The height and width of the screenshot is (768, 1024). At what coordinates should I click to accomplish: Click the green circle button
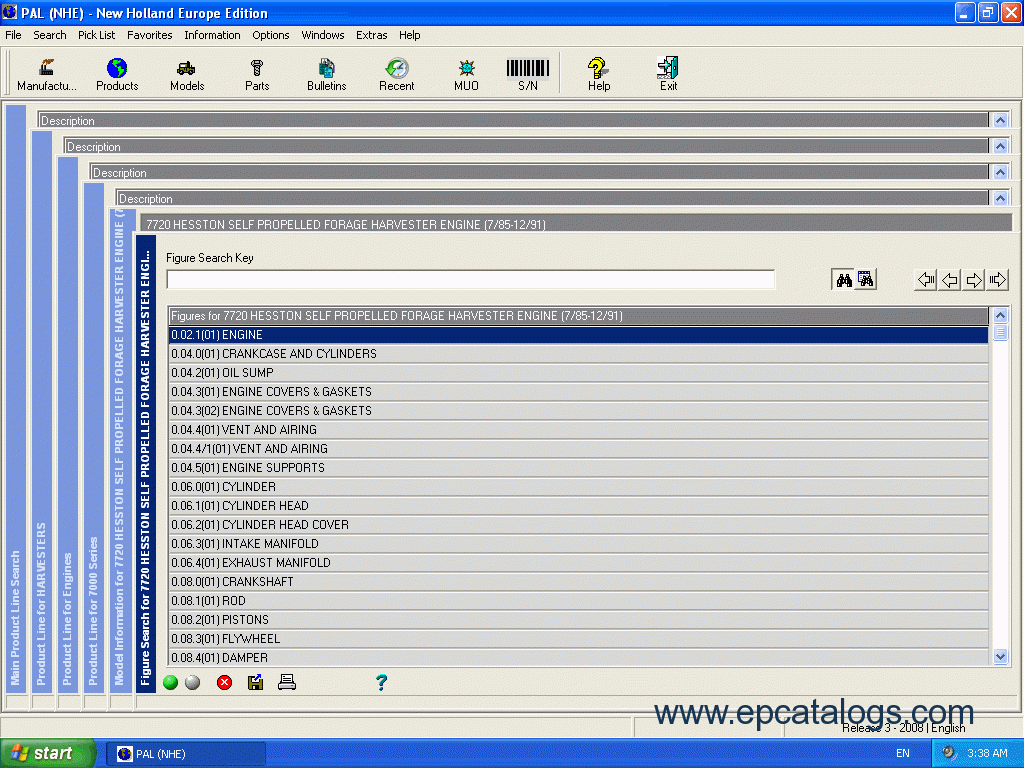(x=170, y=682)
